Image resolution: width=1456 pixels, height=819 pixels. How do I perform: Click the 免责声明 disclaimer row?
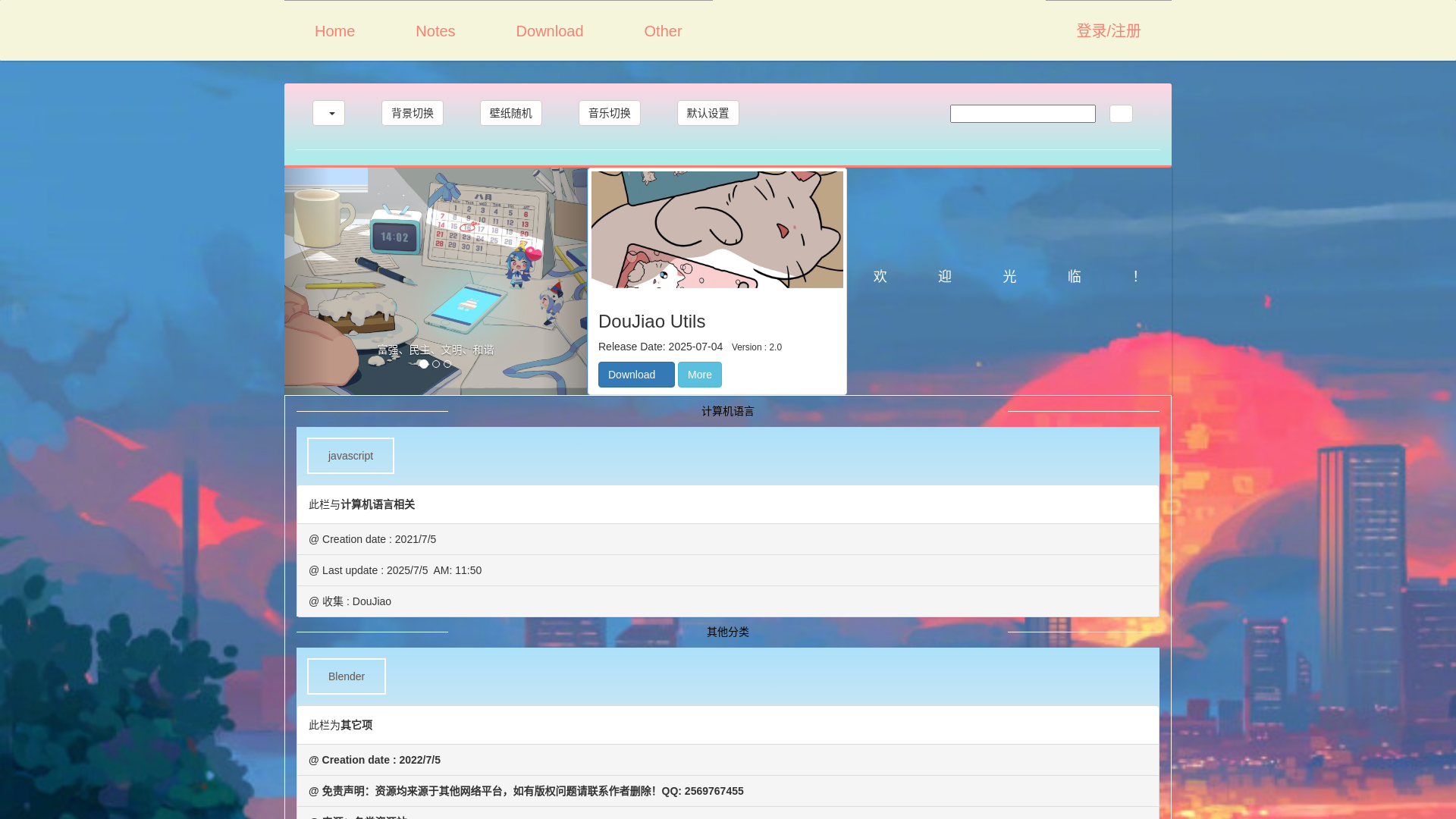click(x=728, y=792)
